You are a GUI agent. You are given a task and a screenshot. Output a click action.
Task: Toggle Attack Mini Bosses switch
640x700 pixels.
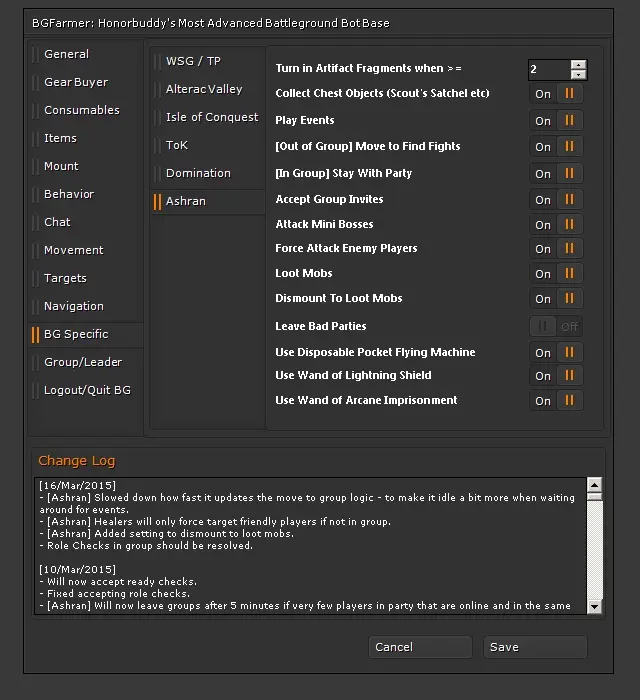point(556,225)
